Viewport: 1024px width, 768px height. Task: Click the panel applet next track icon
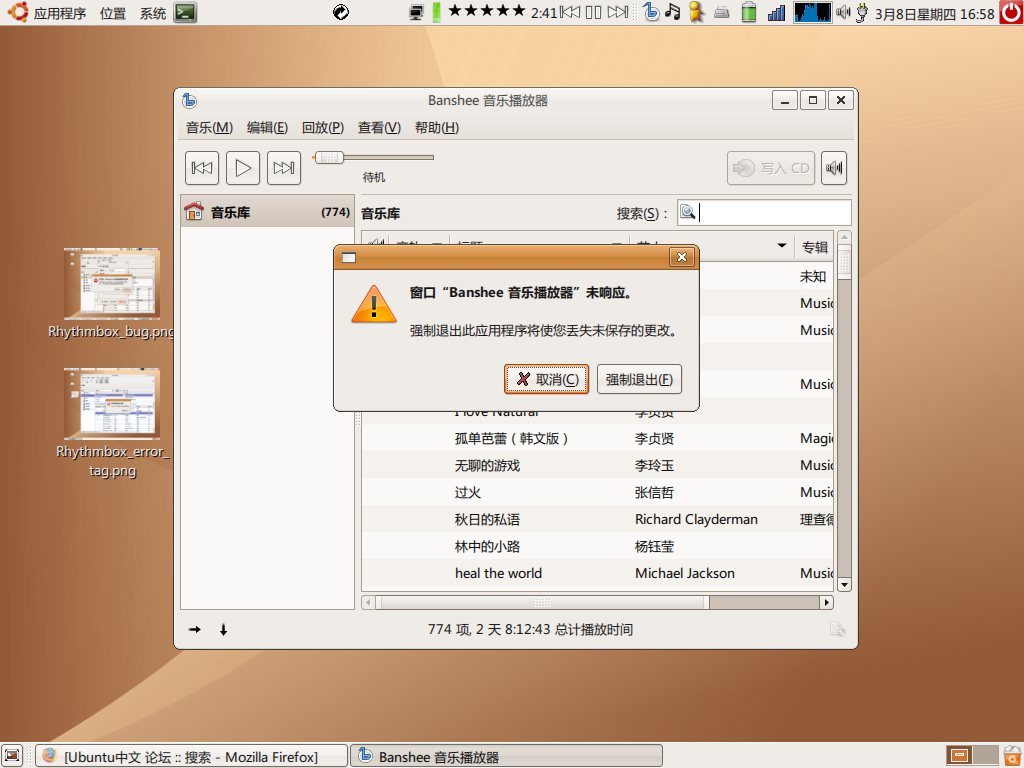point(617,12)
